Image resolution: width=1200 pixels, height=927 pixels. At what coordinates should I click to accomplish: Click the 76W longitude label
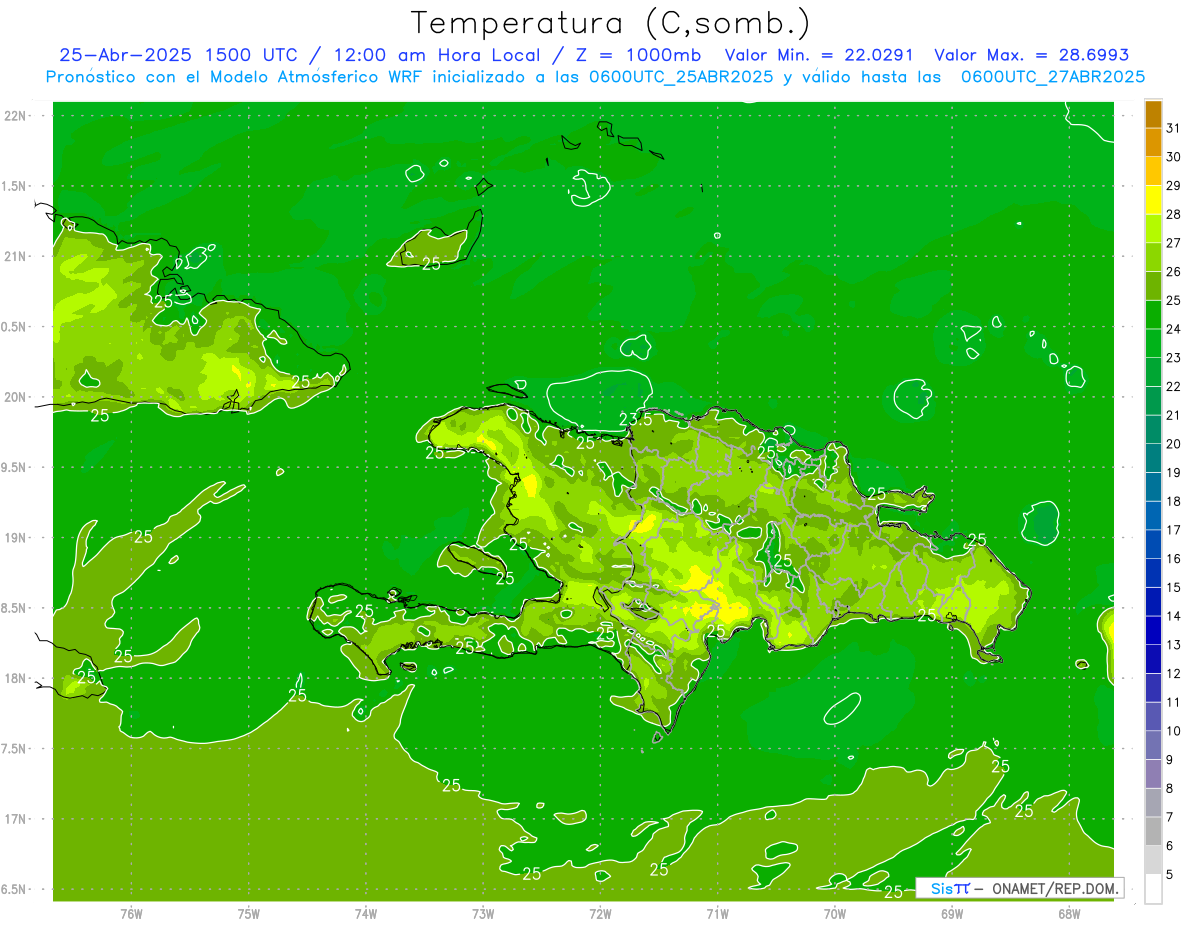pyautogui.click(x=131, y=914)
